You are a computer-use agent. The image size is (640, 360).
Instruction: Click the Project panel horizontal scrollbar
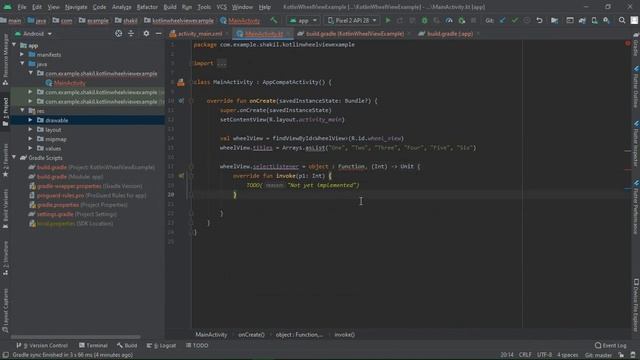pyautogui.click(x=76, y=337)
